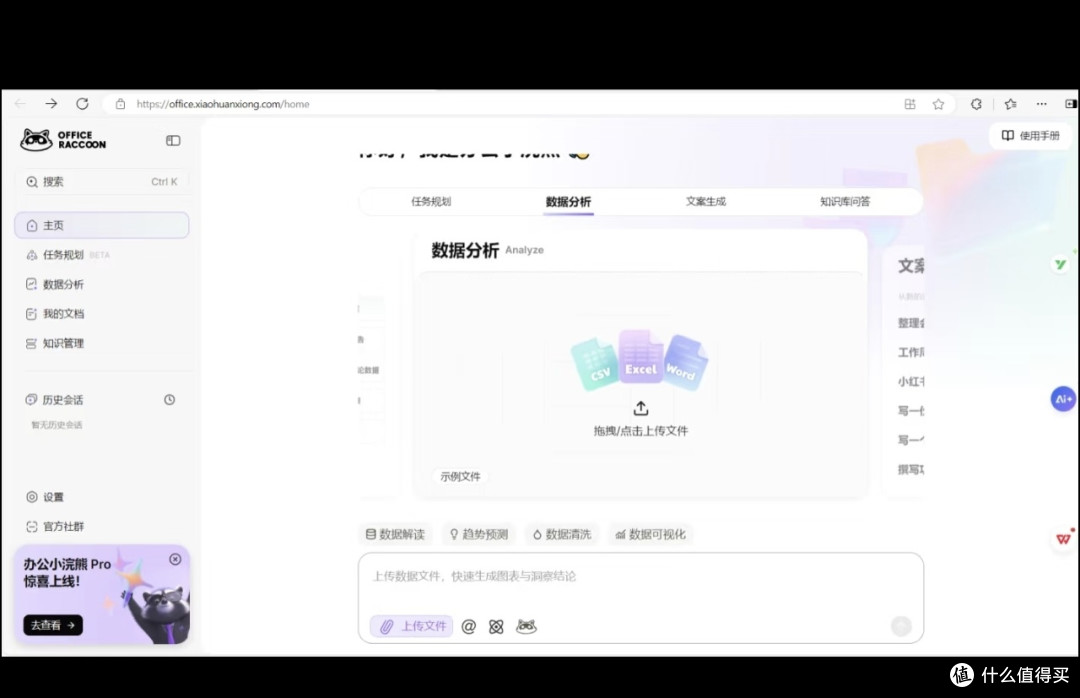The image size is (1080, 698).
Task: Open the favorites list icon
Action: (x=1010, y=104)
